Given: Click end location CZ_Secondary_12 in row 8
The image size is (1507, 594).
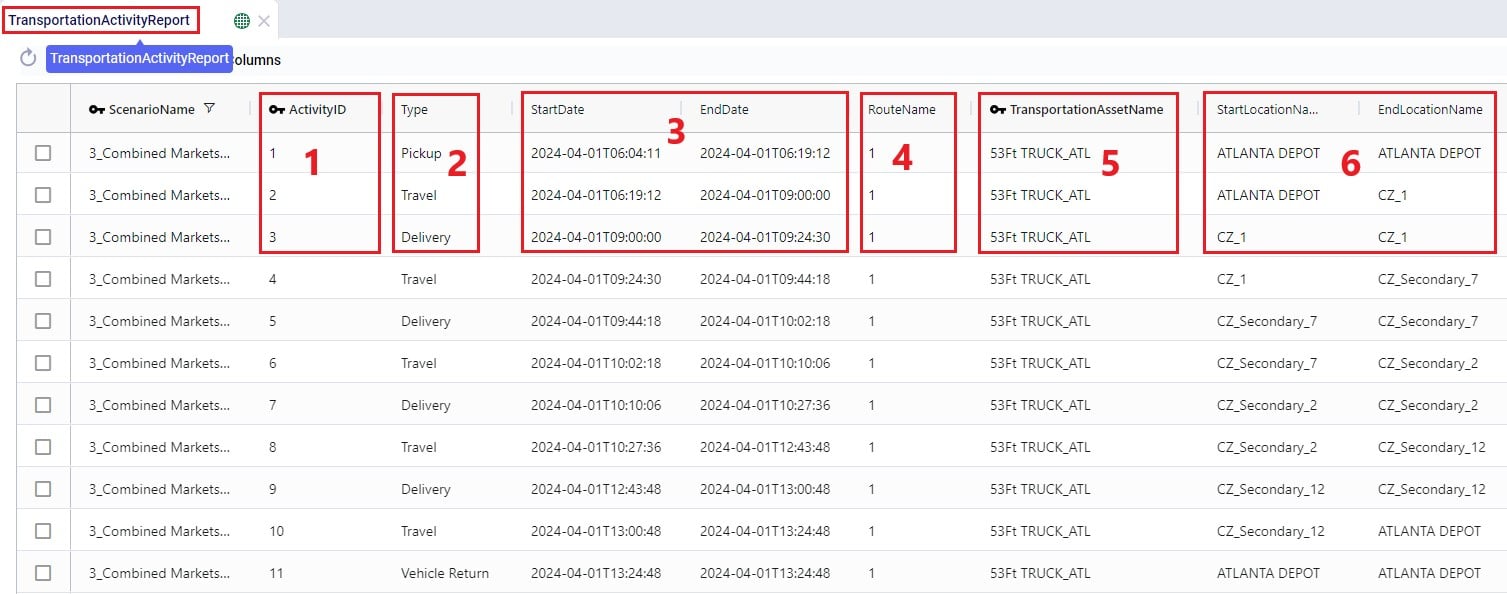Looking at the screenshot, I should (x=1432, y=447).
